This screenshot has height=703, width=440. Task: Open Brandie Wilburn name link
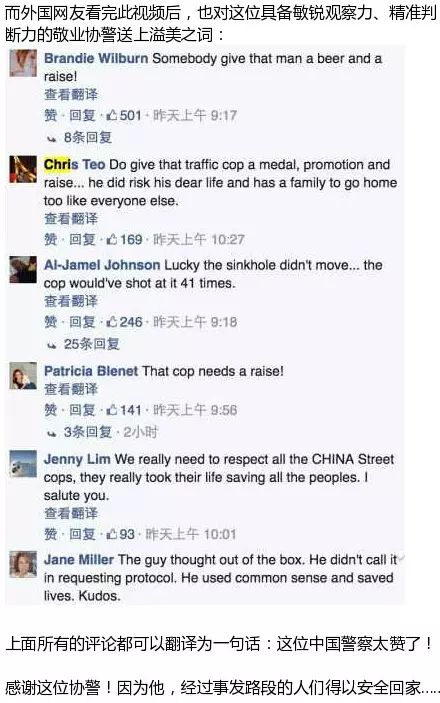click(96, 58)
